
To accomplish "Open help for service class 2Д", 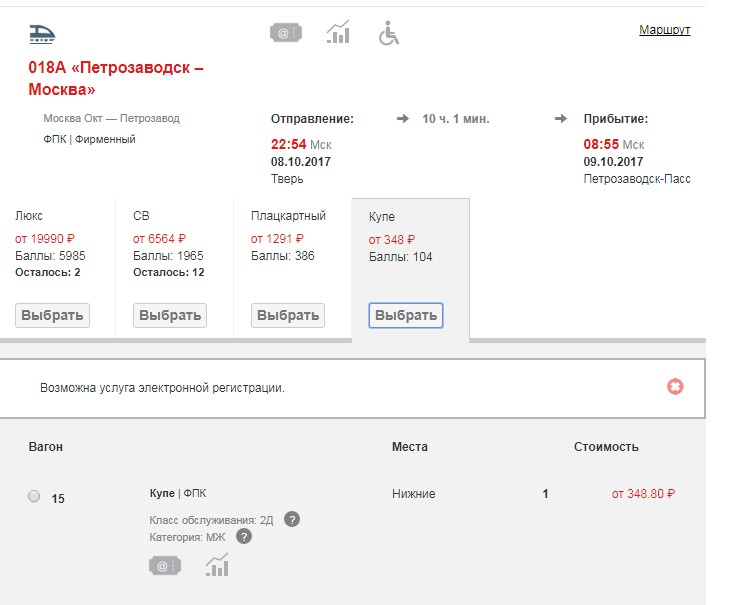I will (x=292, y=519).
